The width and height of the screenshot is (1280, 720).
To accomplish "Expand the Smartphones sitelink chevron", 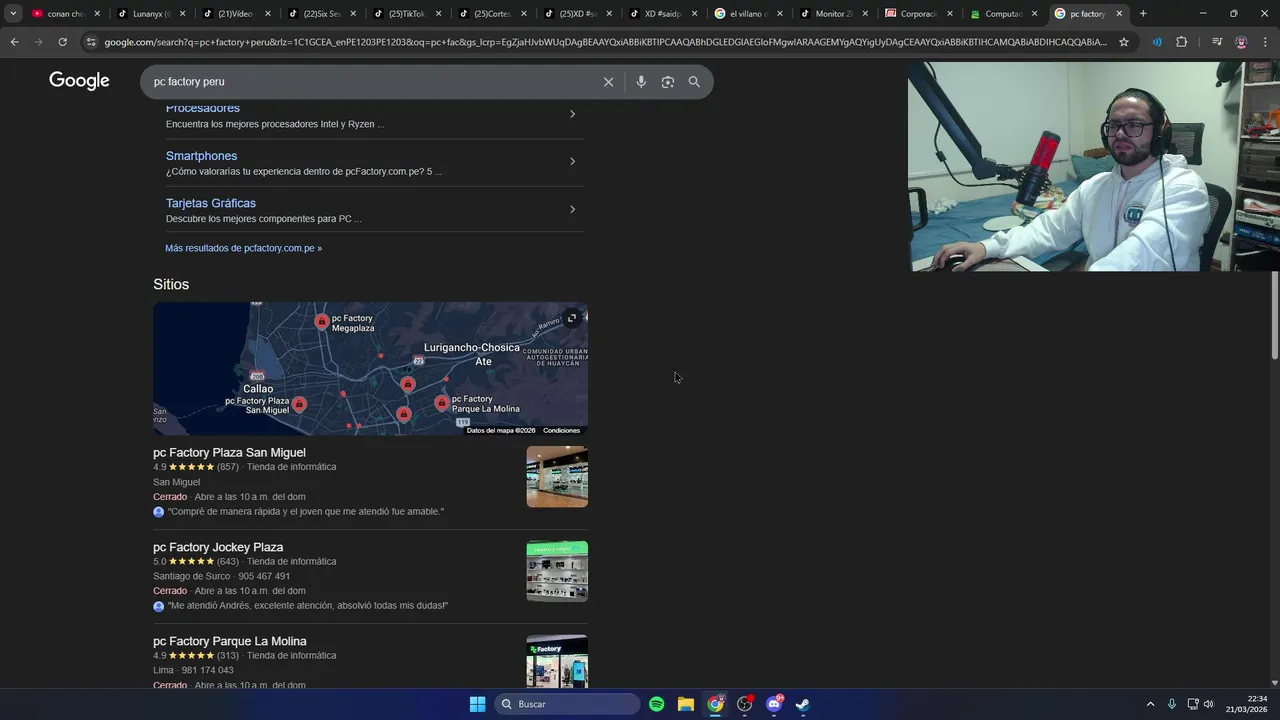I will click(572, 161).
